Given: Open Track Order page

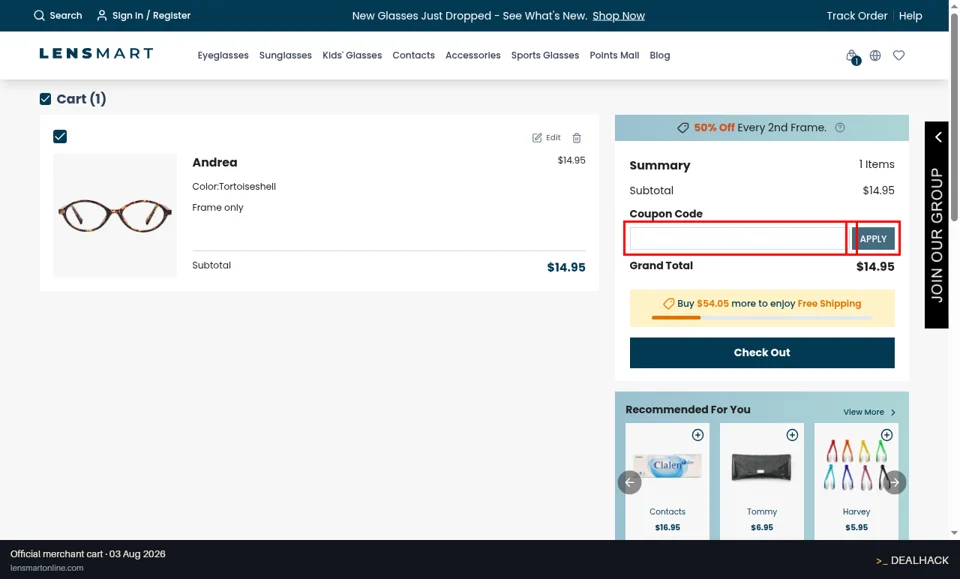Looking at the screenshot, I should (x=857, y=16).
